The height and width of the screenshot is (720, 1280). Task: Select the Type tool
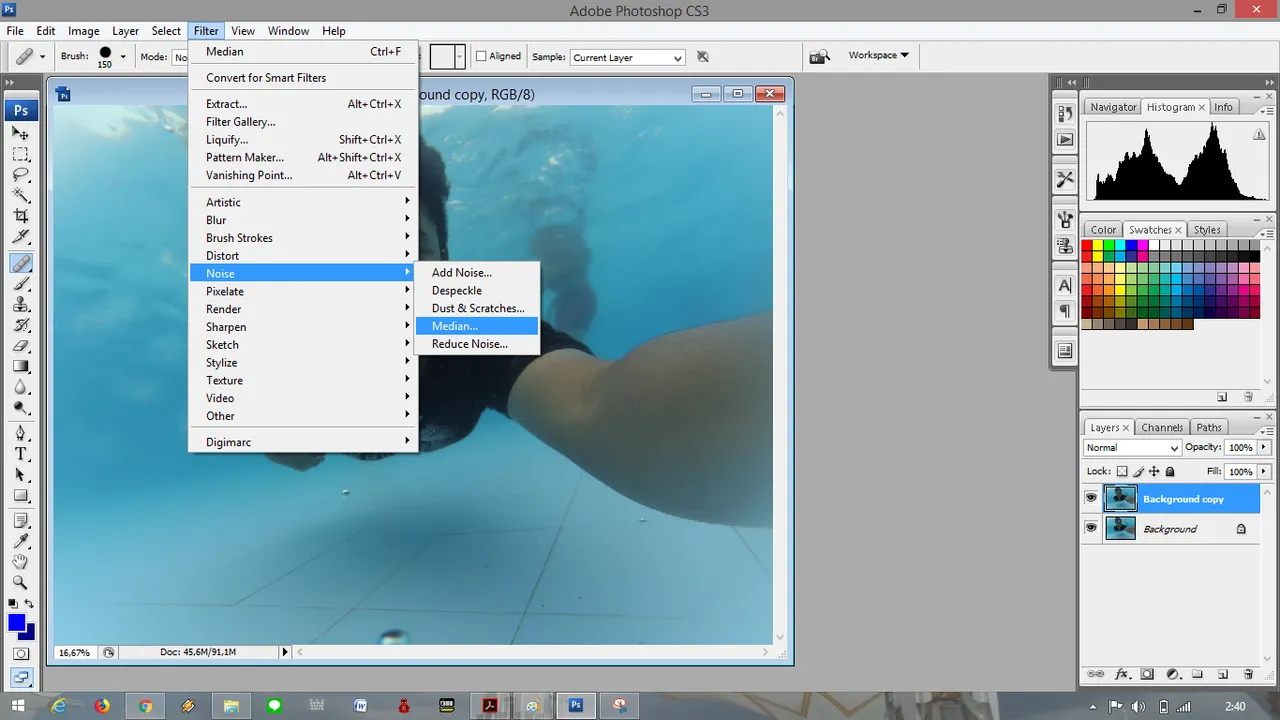tap(21, 455)
